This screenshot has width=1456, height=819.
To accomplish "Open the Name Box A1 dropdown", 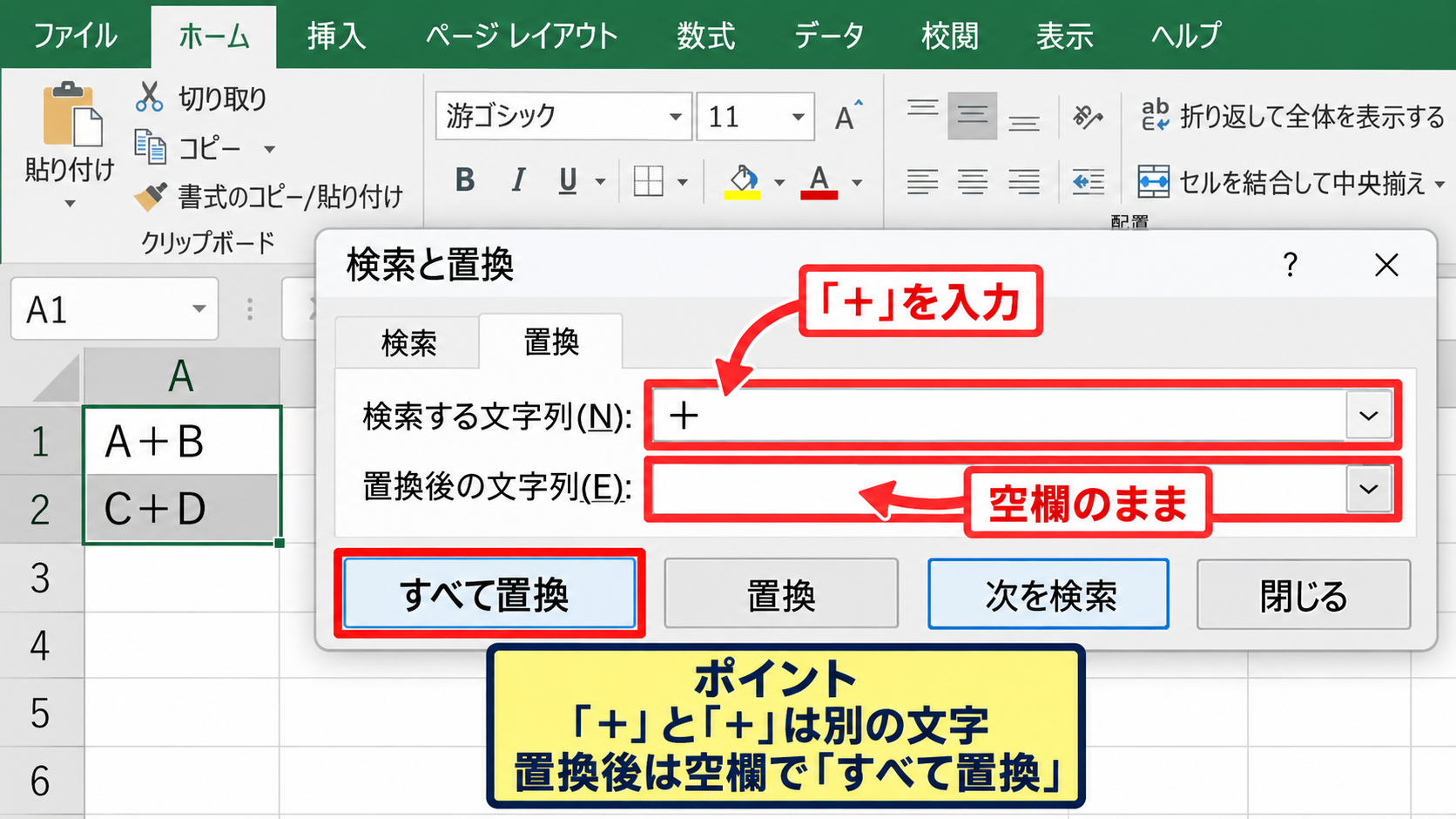I will tap(199, 308).
